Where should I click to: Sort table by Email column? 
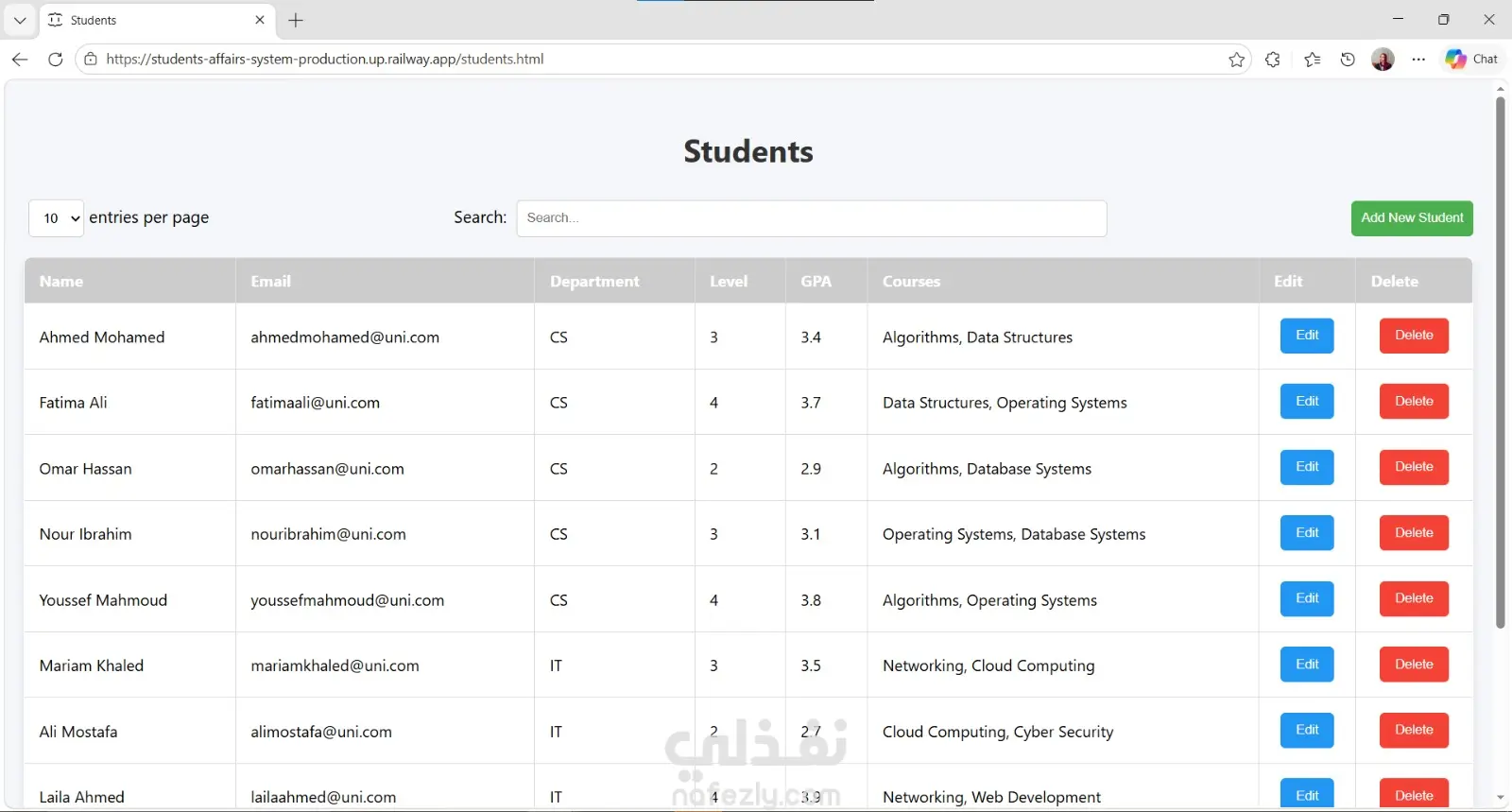[385, 281]
